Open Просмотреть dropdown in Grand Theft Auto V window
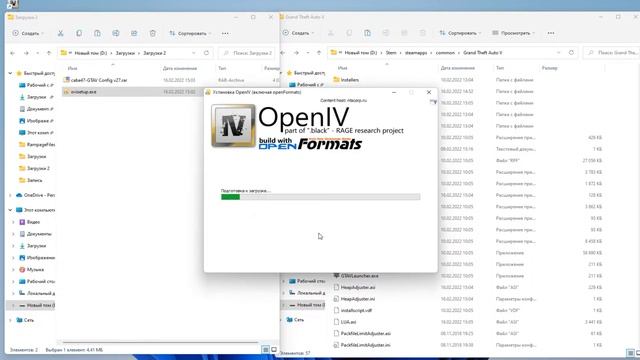Image resolution: width=640 pixels, height=360 pixels. click(x=513, y=33)
